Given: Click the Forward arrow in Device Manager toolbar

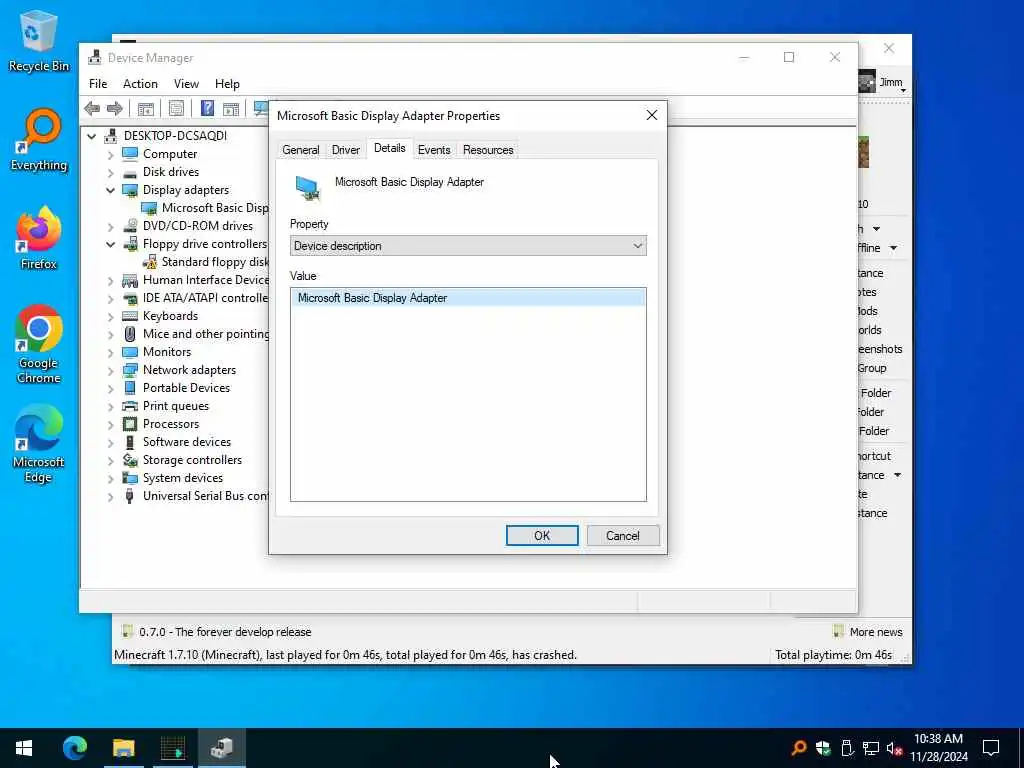Looking at the screenshot, I should coord(115,108).
